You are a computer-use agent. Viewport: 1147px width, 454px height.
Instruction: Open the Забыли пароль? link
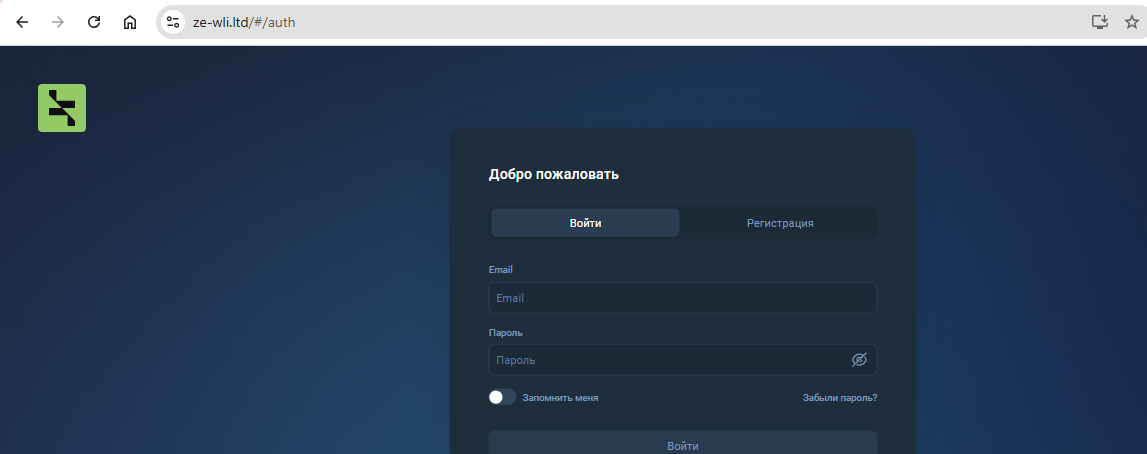coord(840,398)
